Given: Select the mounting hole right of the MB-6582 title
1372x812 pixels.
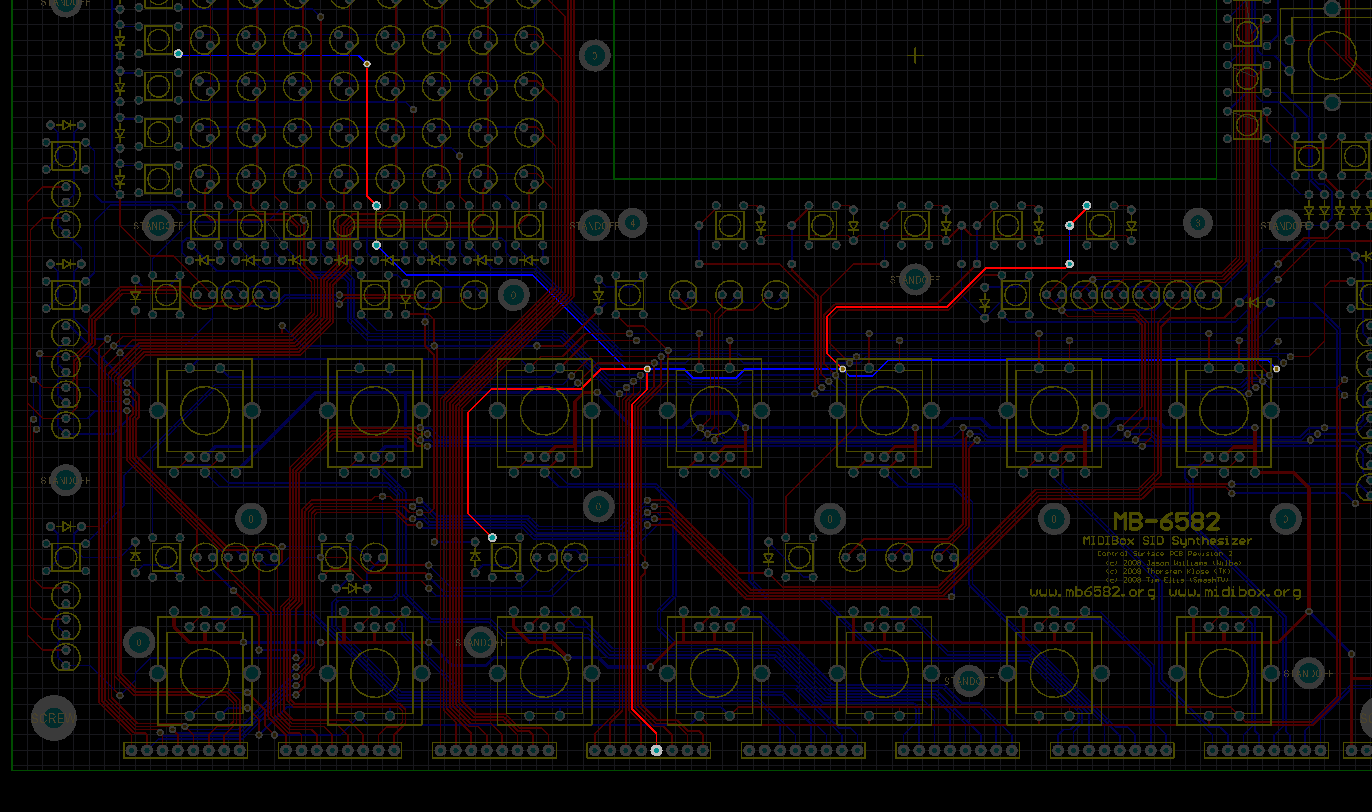Looking at the screenshot, I should click(x=1285, y=519).
